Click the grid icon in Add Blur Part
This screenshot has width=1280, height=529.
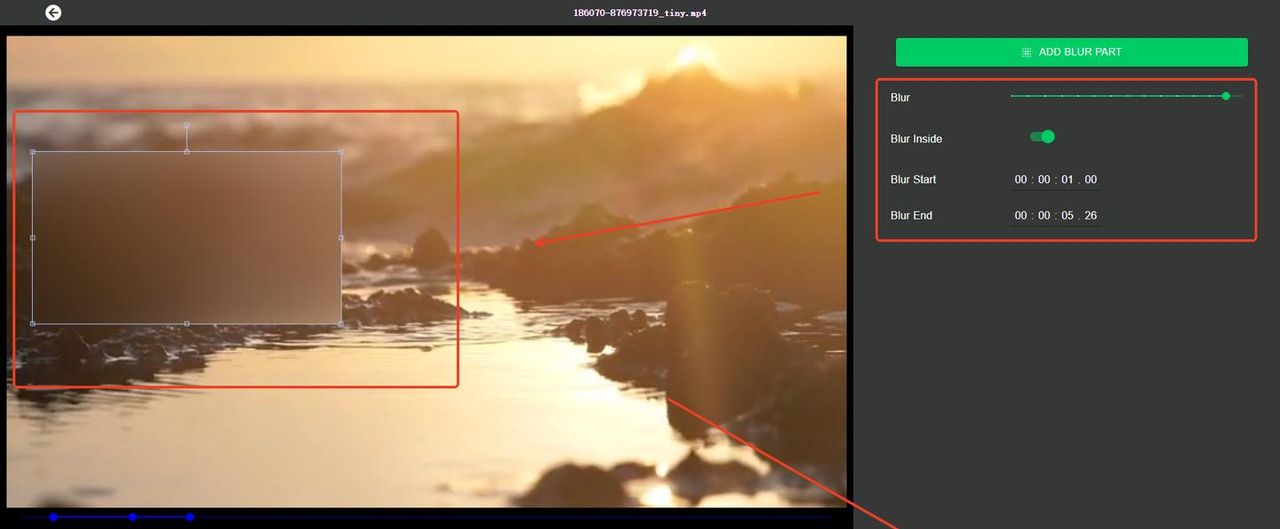(1026, 52)
